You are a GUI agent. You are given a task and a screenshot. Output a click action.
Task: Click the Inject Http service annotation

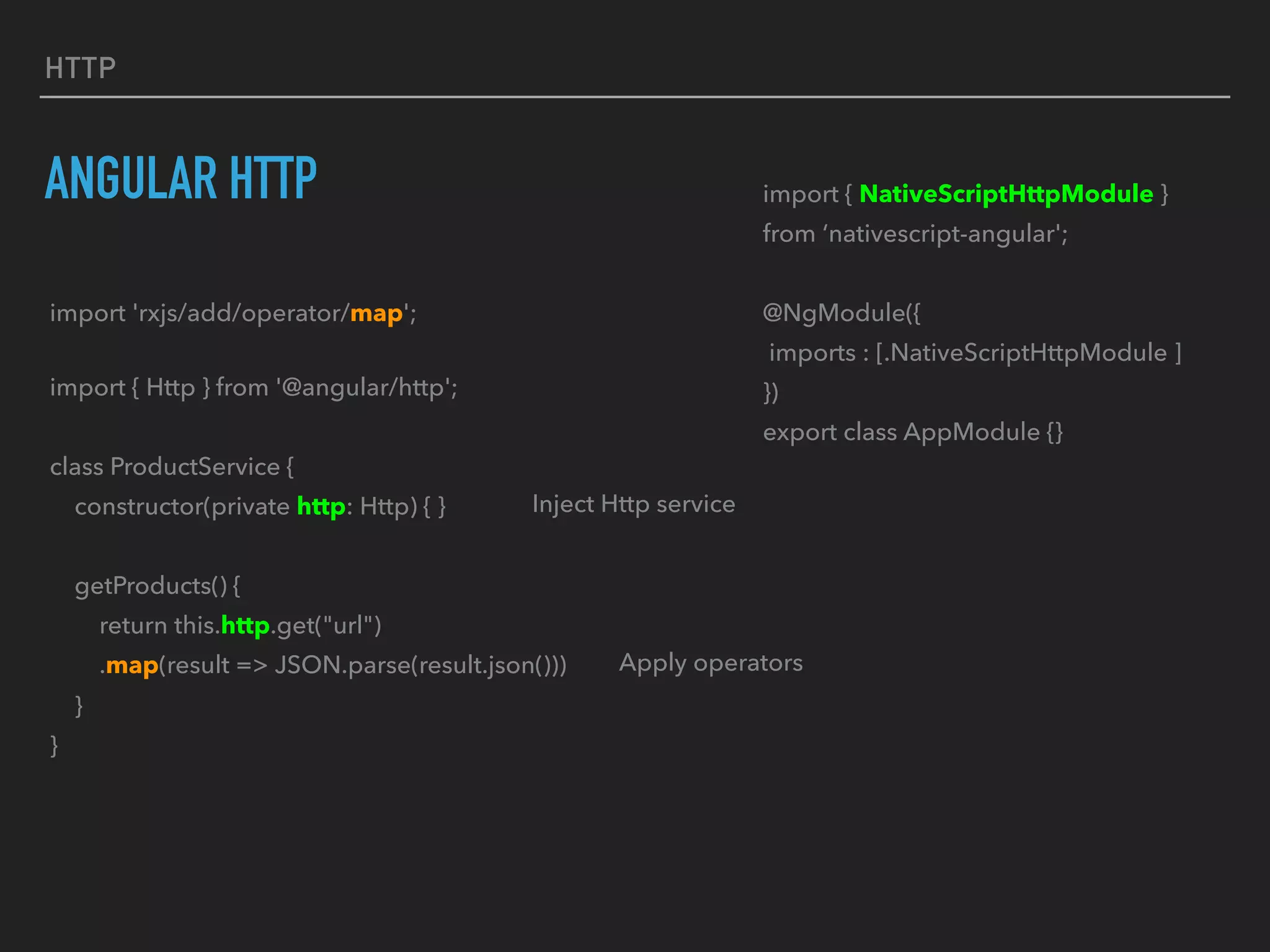tap(633, 505)
